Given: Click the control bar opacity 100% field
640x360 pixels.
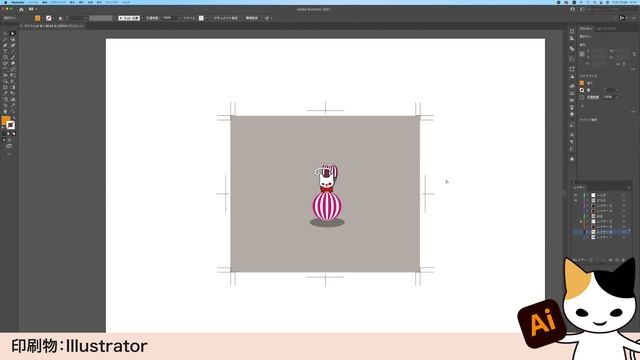Looking at the screenshot, I should (x=169, y=18).
